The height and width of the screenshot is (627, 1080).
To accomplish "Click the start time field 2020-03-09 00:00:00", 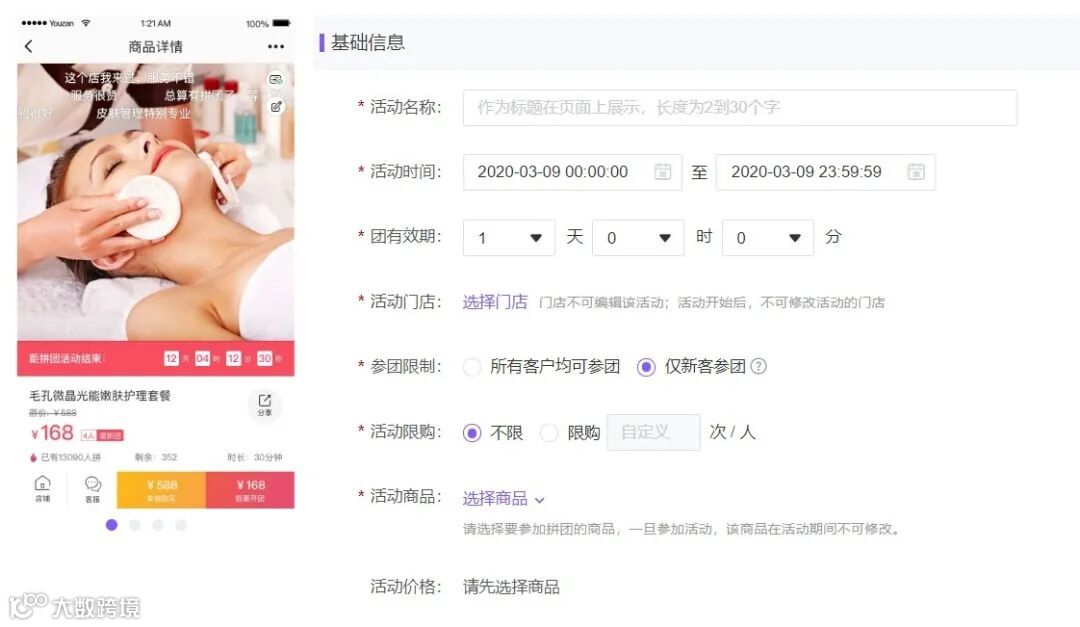I will 572,172.
